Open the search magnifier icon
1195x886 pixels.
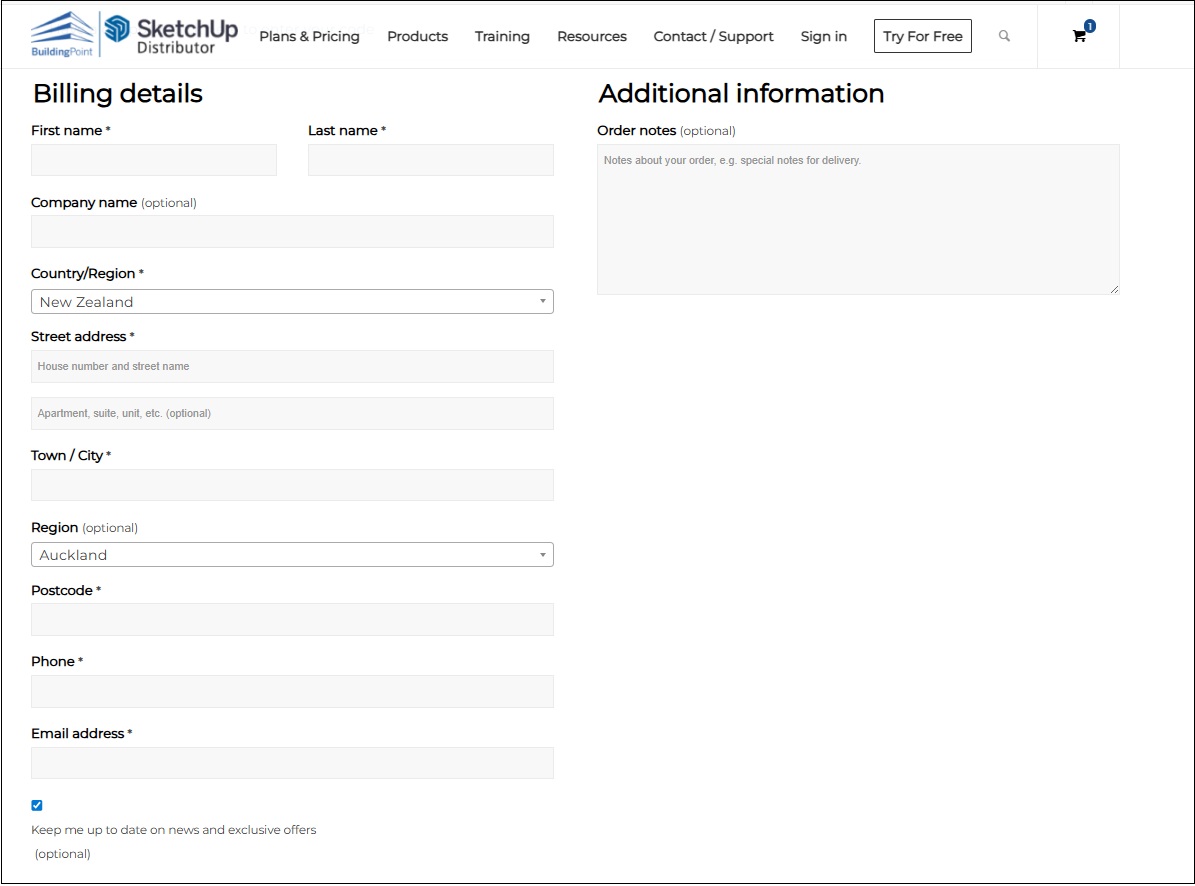[1004, 36]
